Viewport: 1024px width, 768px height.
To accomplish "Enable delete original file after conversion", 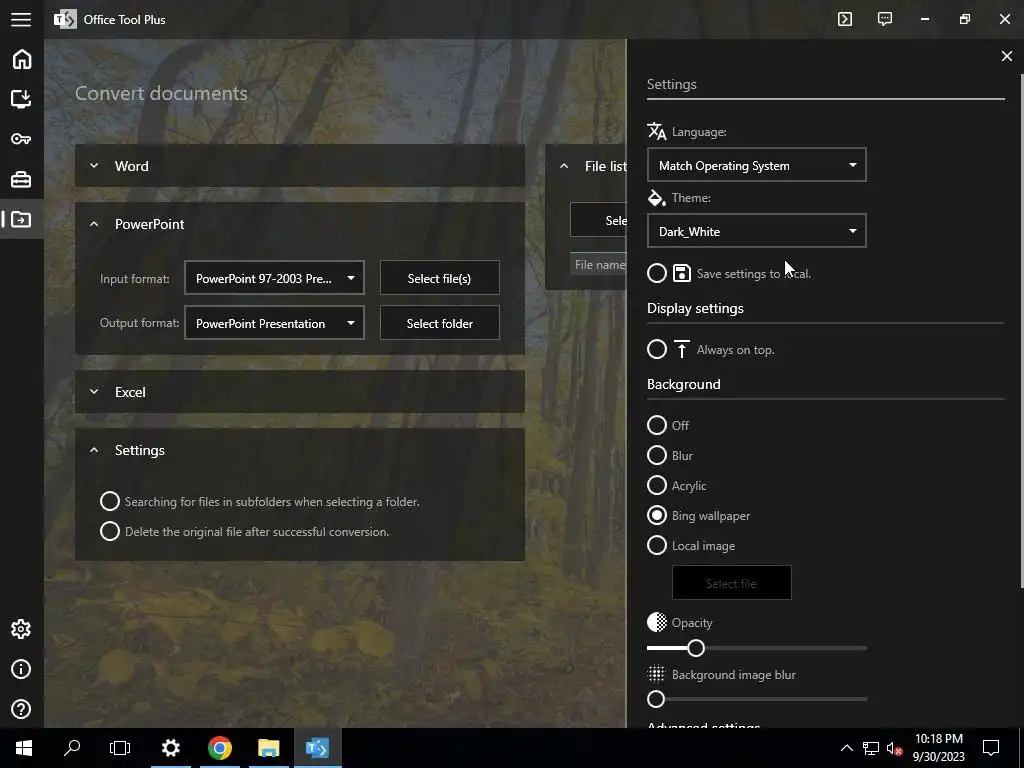I will (x=110, y=531).
